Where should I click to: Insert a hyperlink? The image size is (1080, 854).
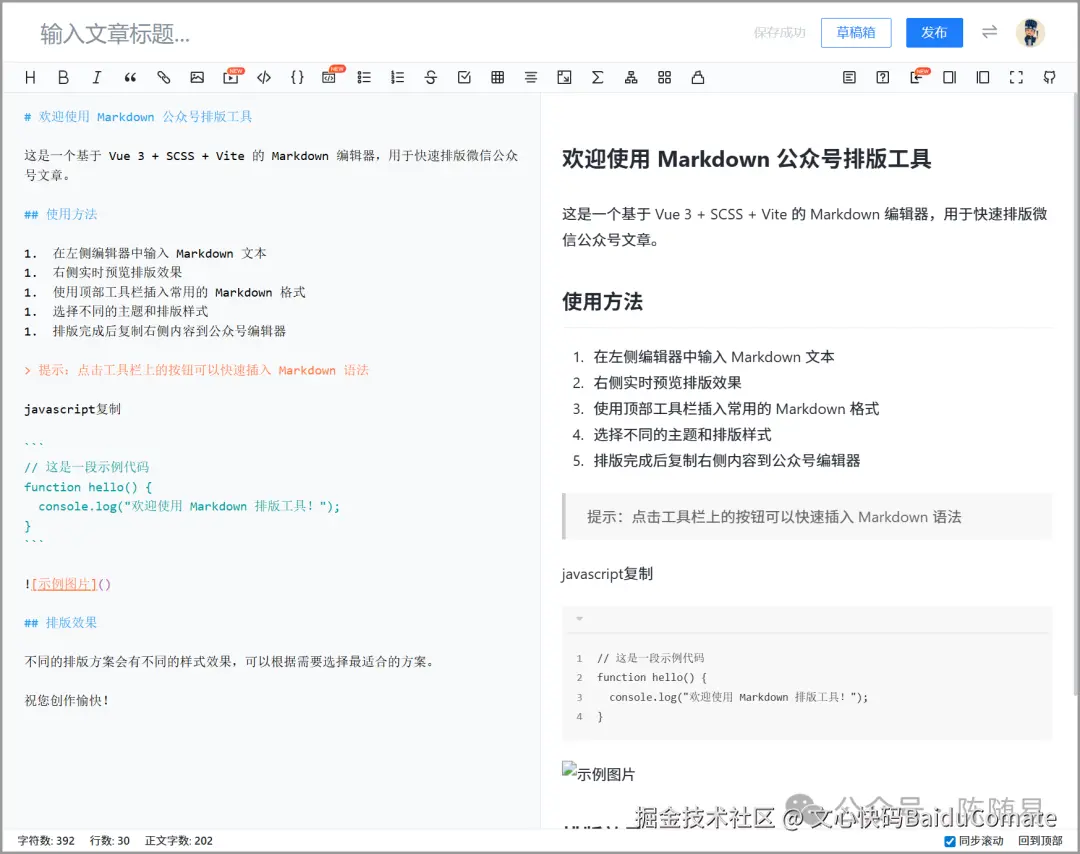(x=164, y=78)
